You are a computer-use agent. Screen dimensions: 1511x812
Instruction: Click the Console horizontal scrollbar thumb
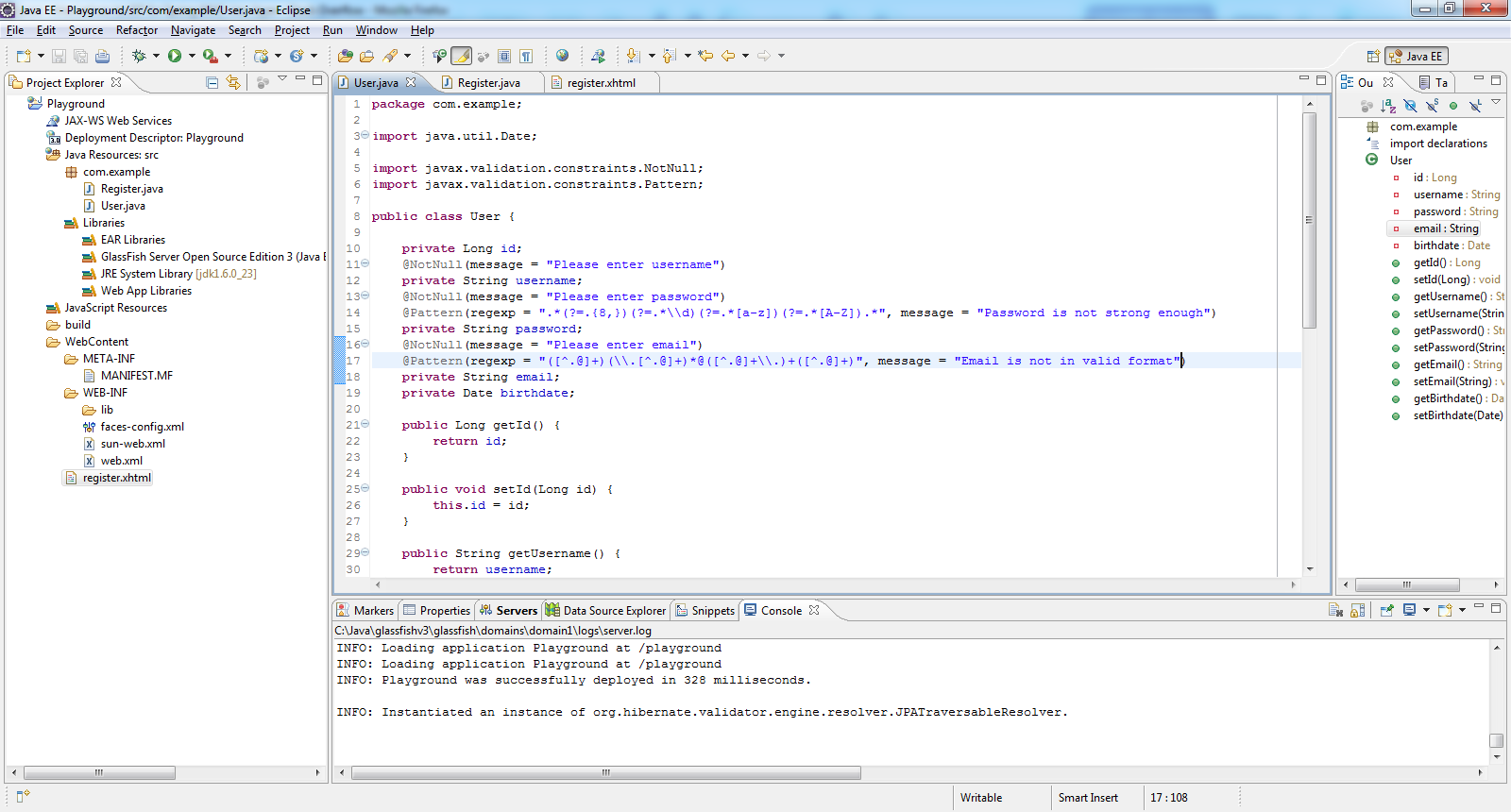click(605, 772)
